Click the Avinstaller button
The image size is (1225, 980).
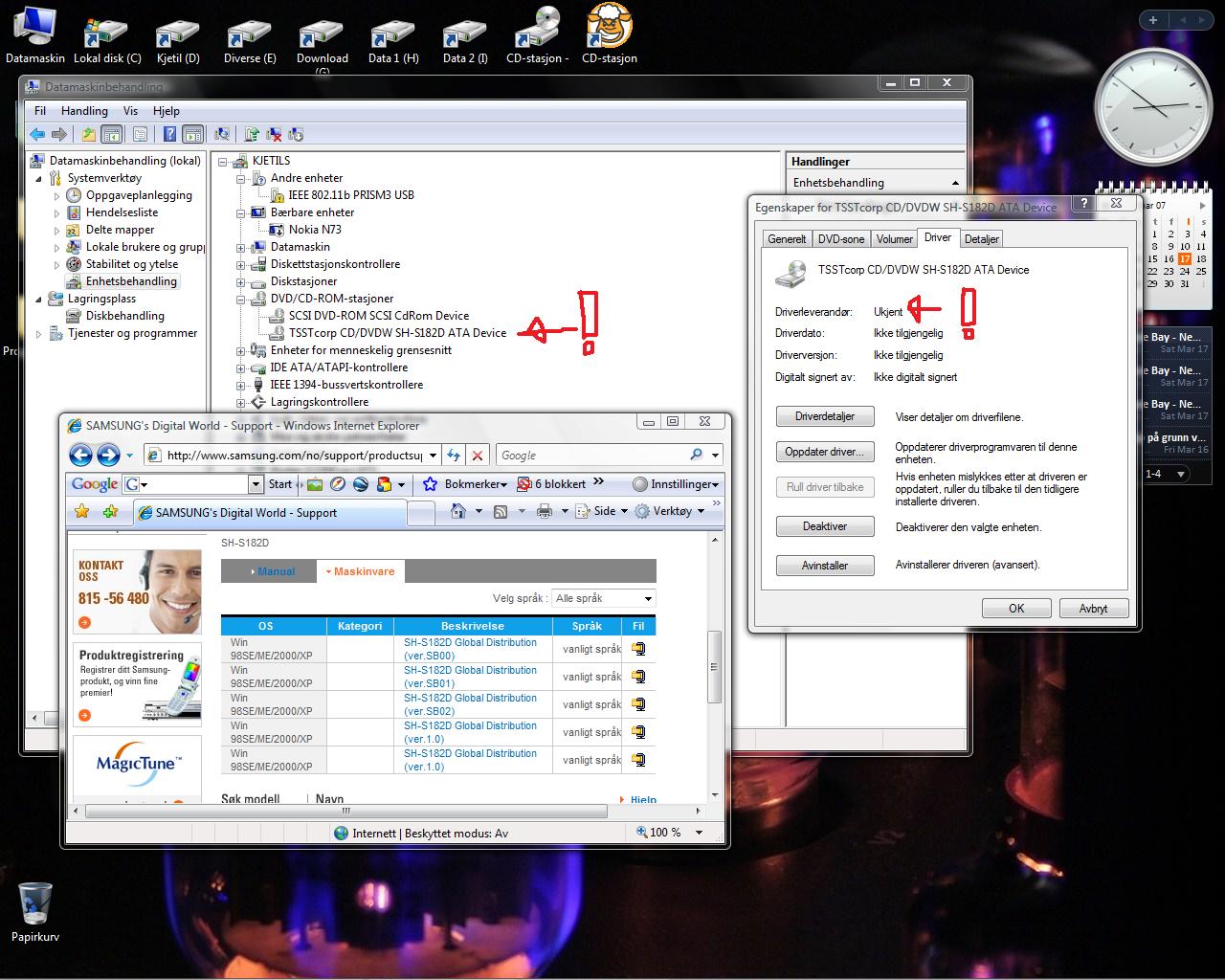point(825,566)
